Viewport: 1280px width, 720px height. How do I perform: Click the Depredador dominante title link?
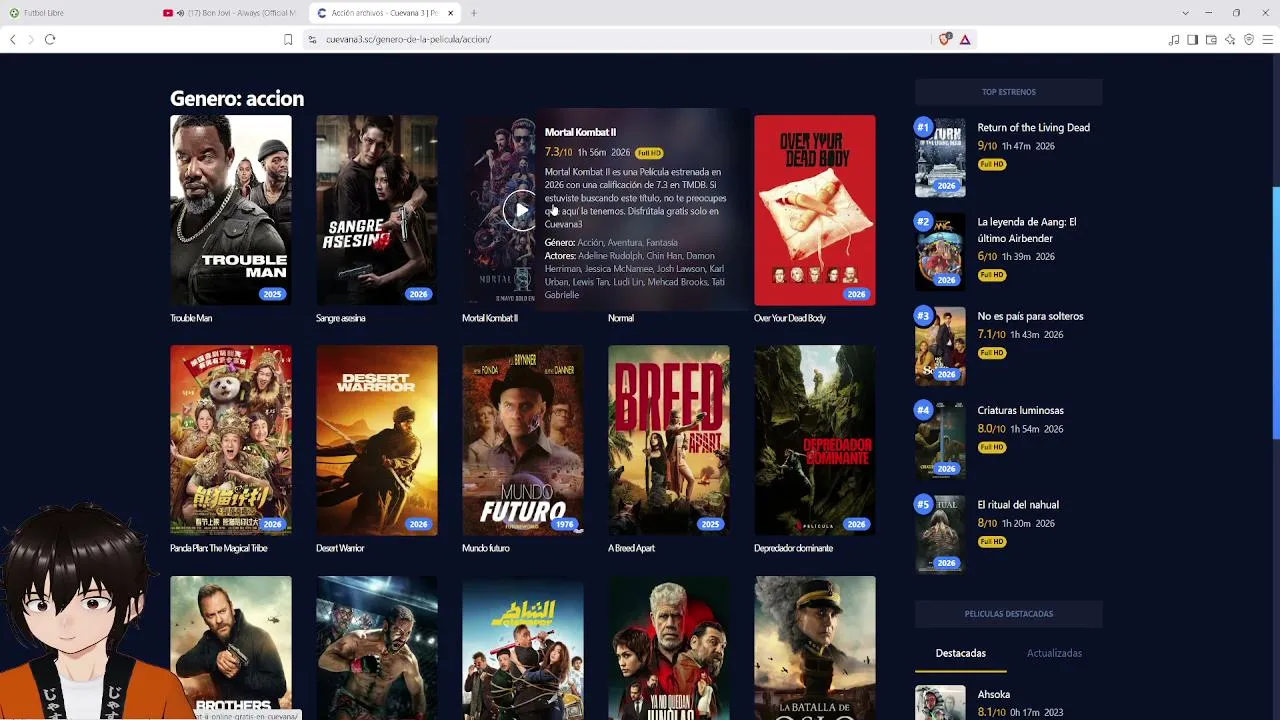[x=794, y=548]
